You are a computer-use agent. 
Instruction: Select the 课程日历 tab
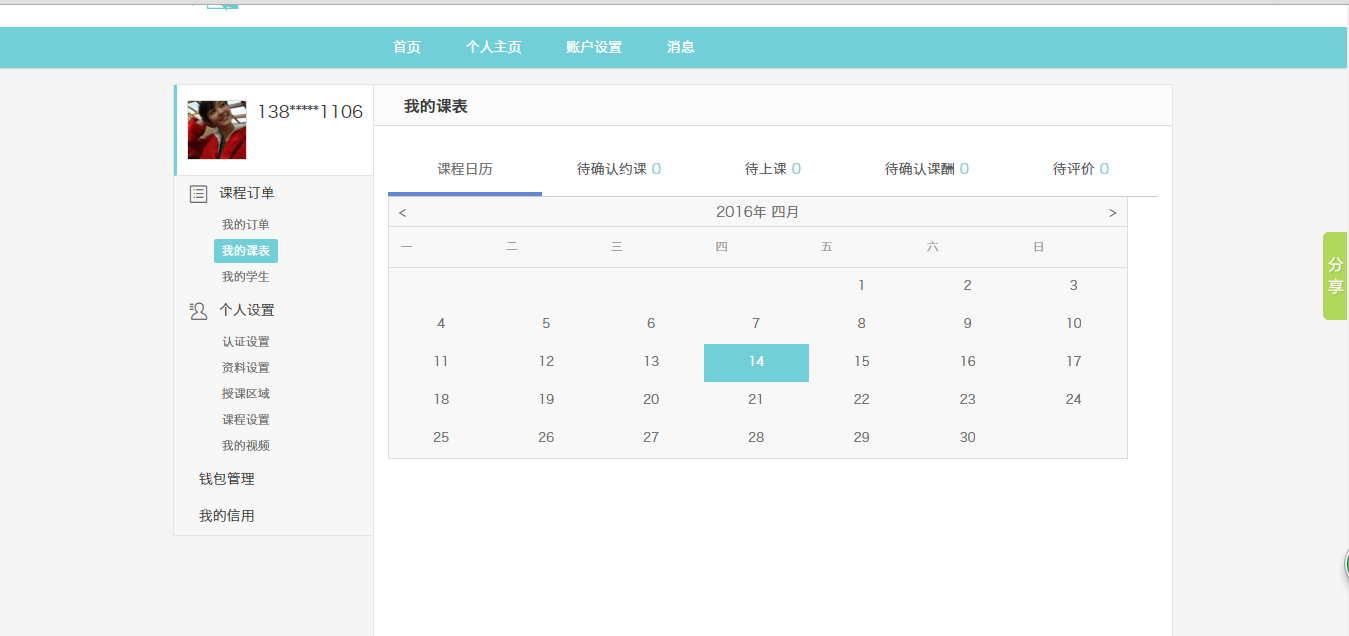(x=465, y=169)
